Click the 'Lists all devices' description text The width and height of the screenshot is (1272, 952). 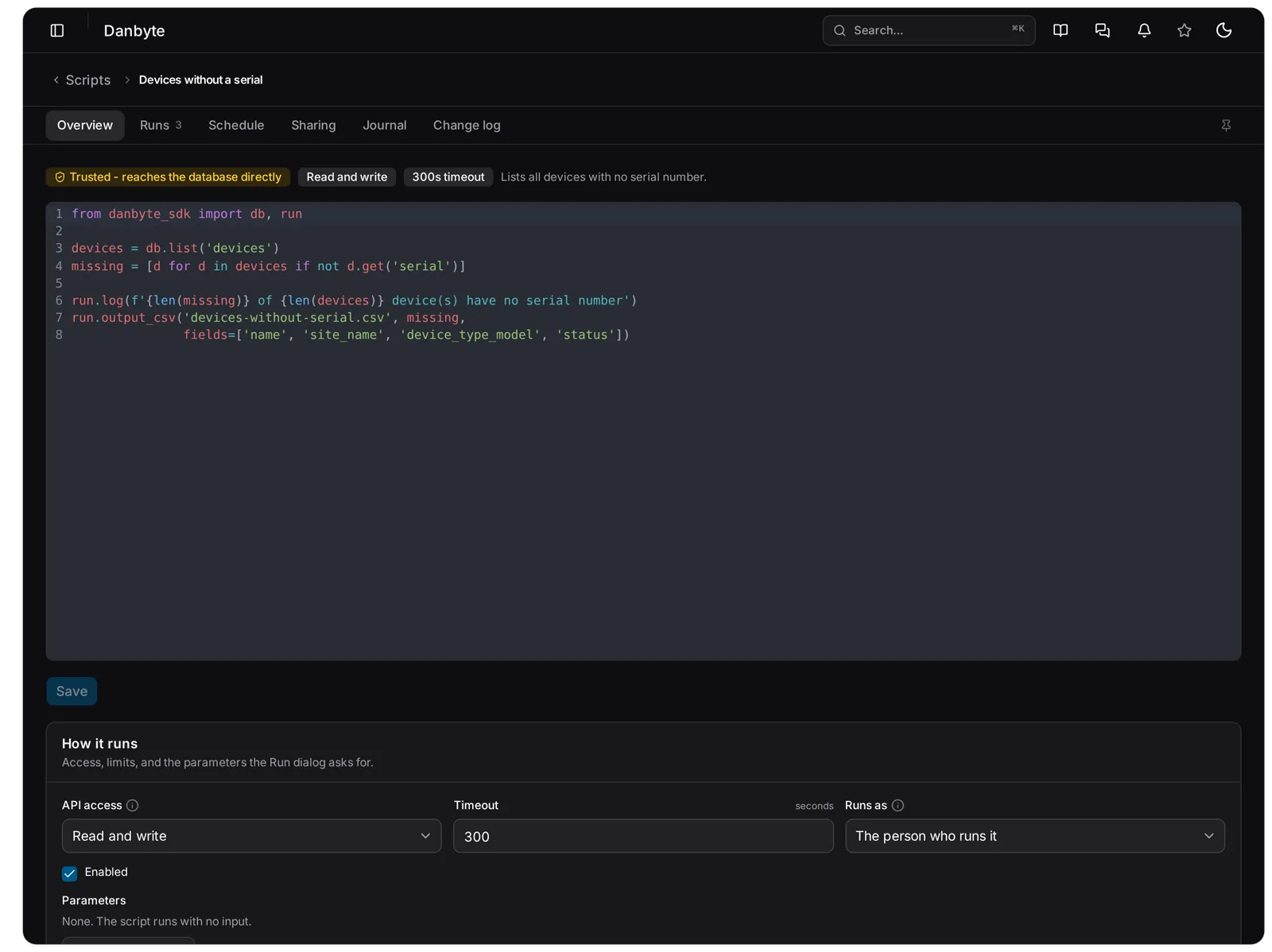[603, 177]
